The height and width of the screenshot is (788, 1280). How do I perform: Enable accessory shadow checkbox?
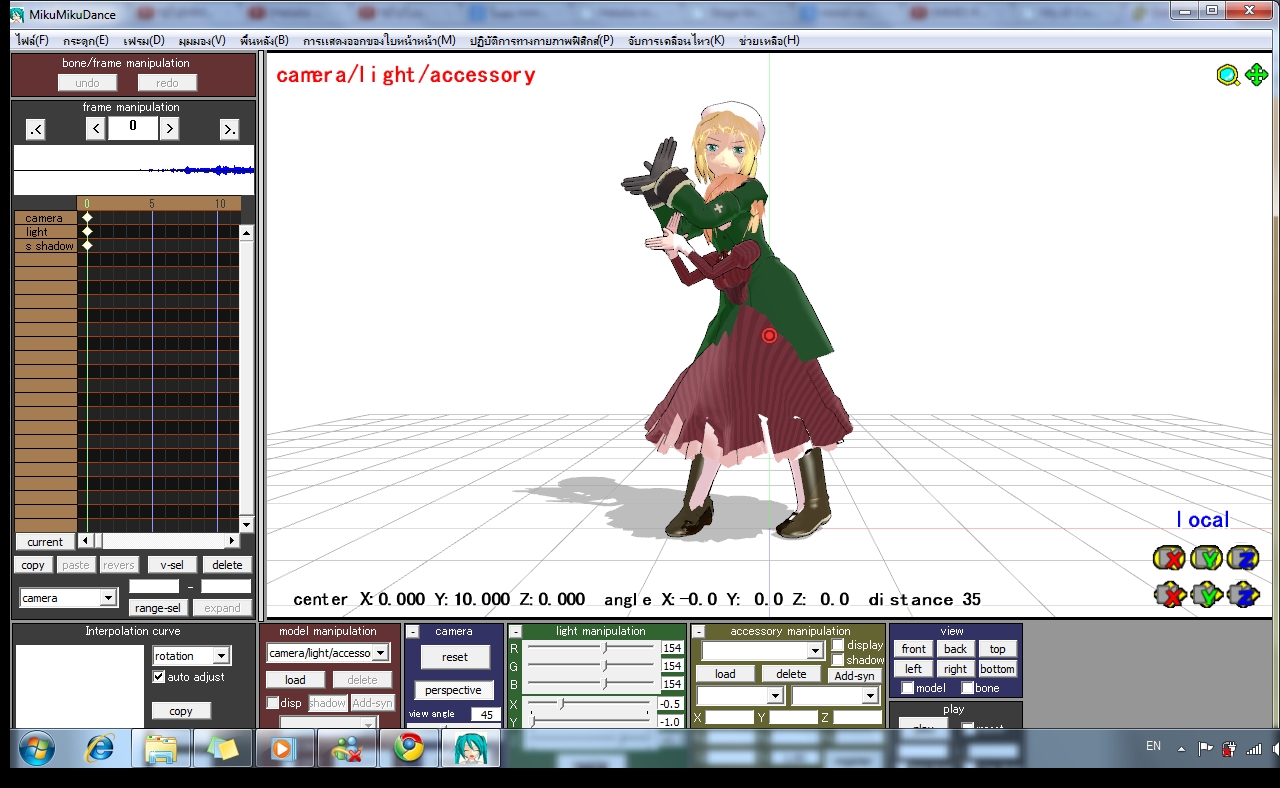(838, 660)
